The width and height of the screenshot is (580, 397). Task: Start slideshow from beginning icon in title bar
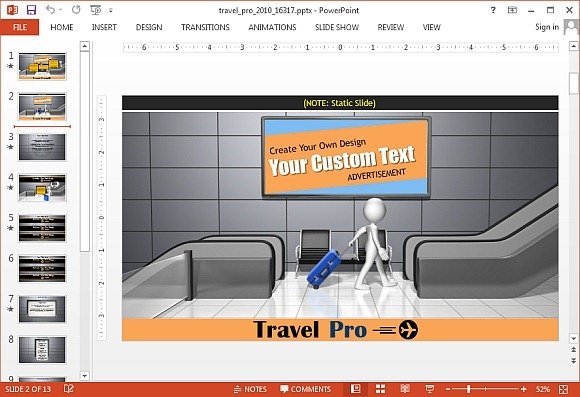tap(96, 10)
